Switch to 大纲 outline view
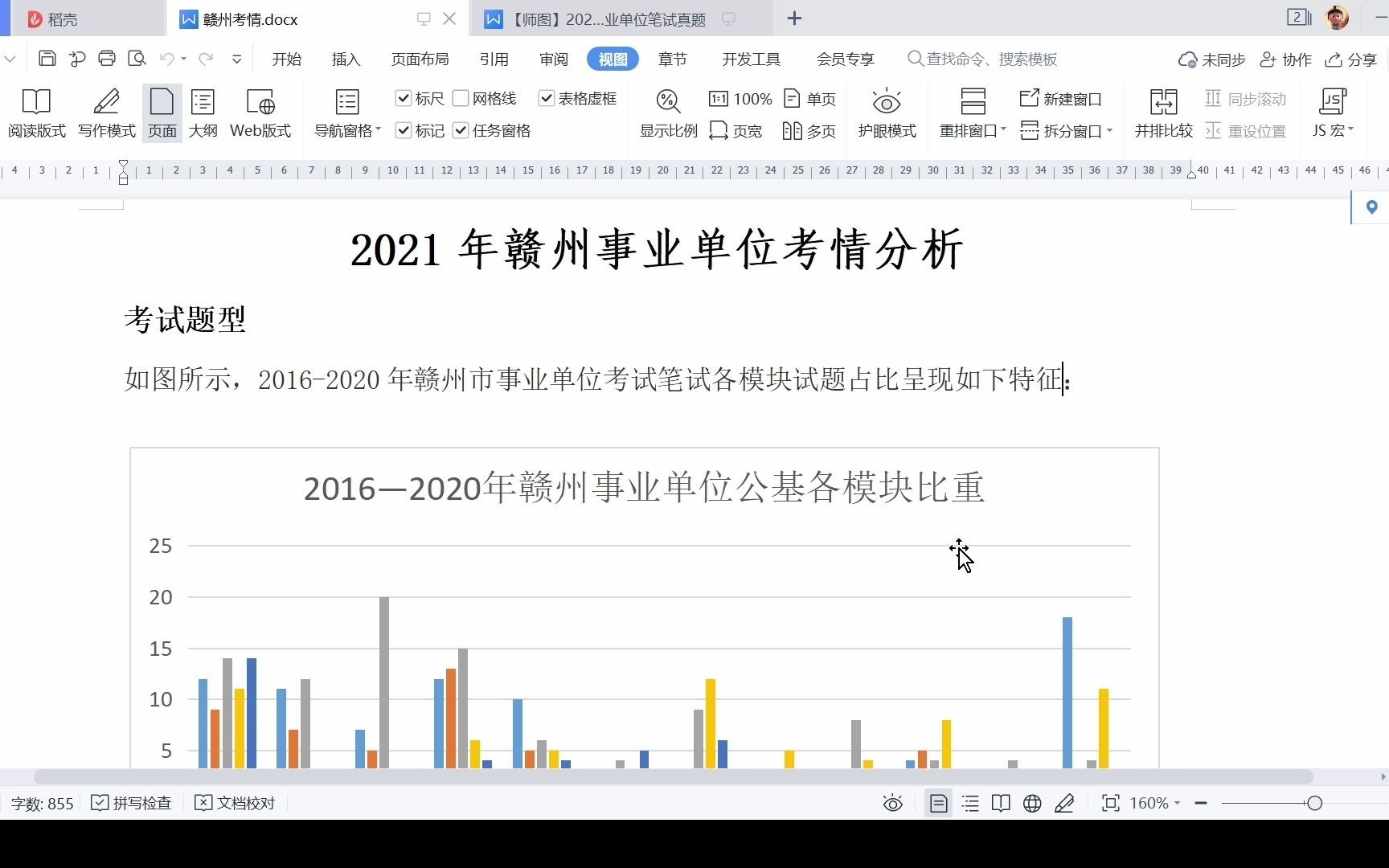The image size is (1389, 868). (203, 113)
